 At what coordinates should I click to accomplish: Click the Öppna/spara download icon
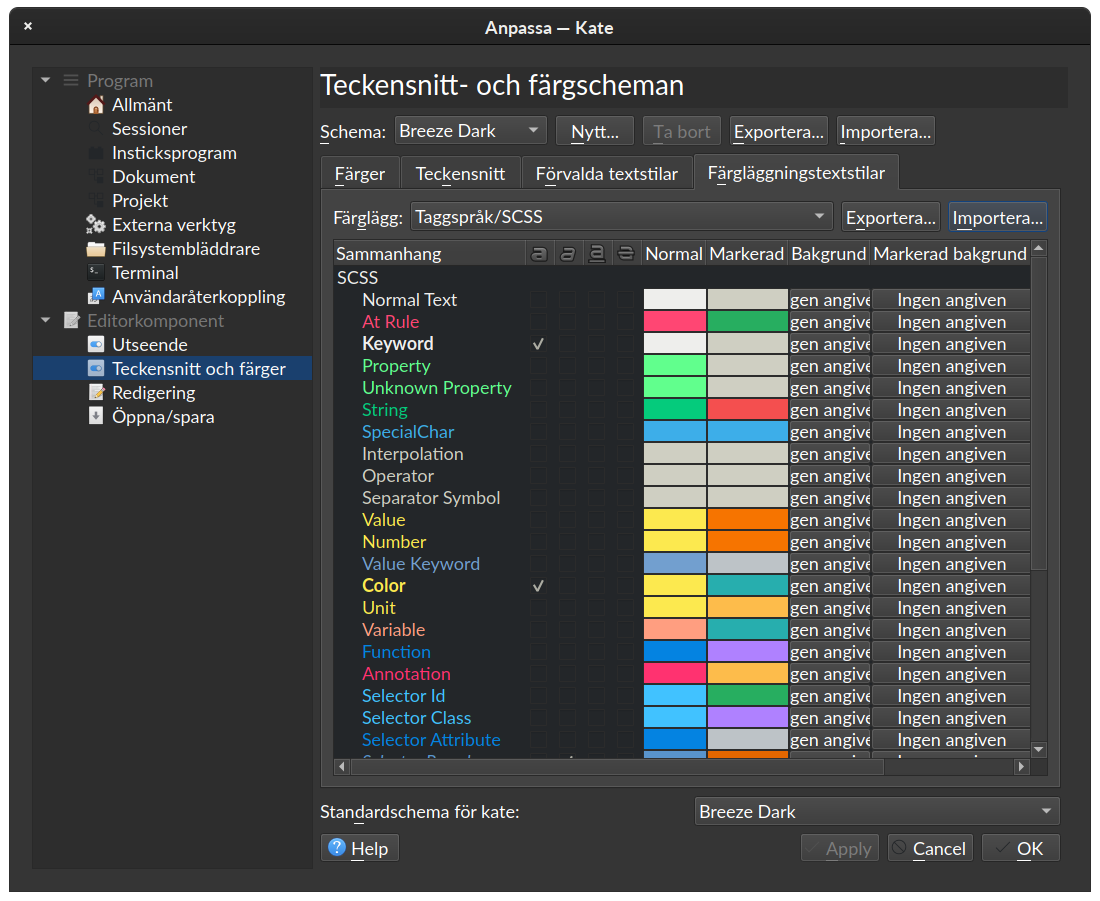[95, 416]
